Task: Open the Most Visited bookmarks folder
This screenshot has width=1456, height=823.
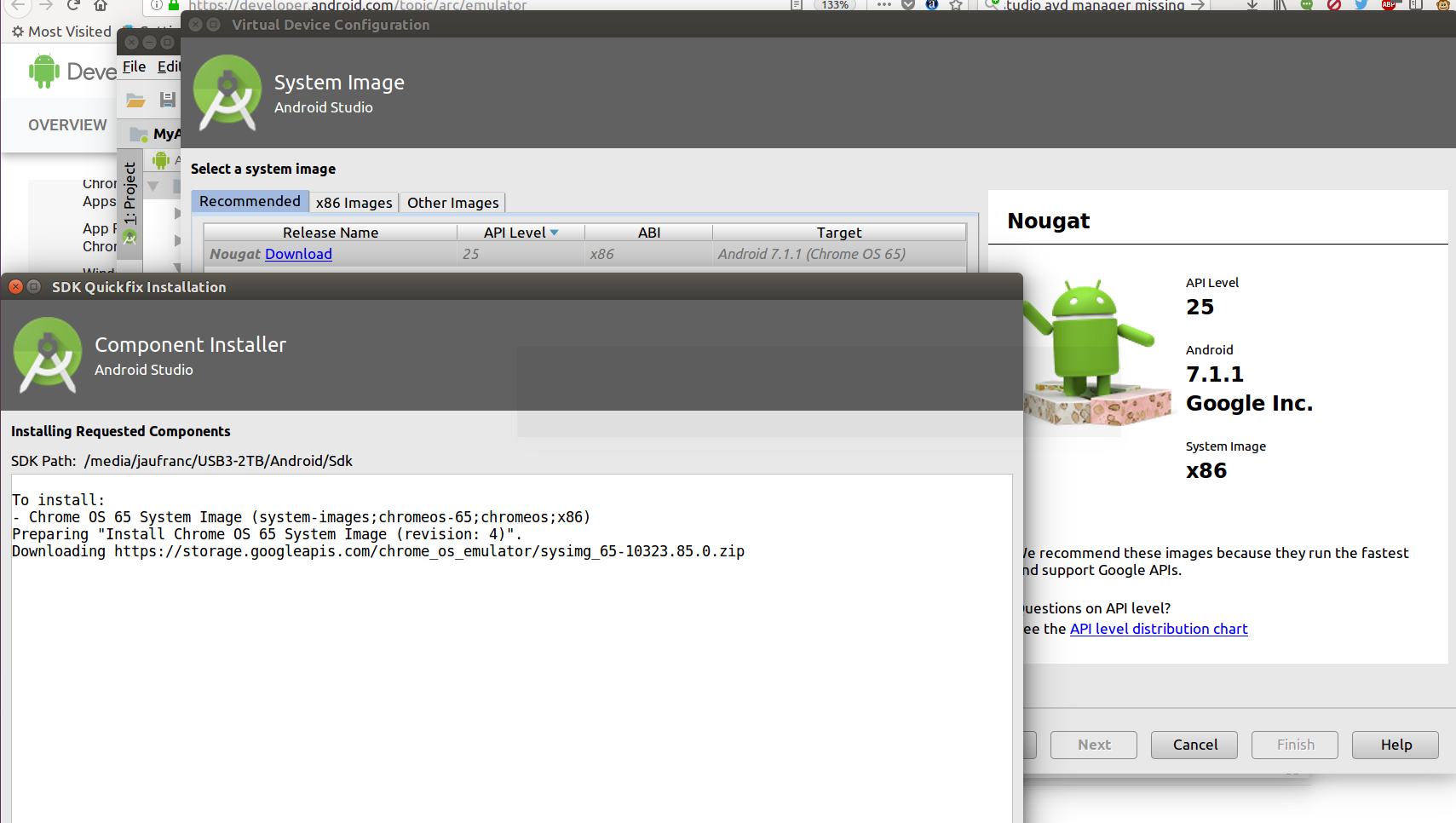Action: point(61,32)
